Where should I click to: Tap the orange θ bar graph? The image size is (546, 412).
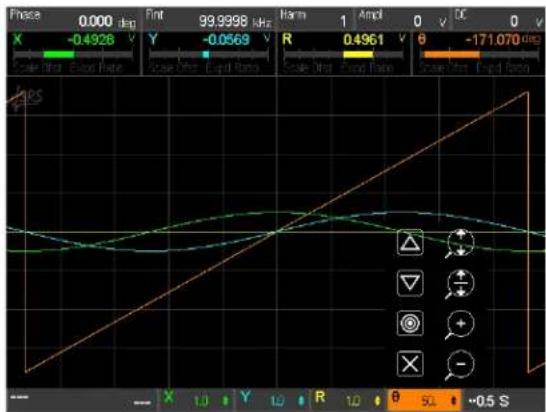click(x=479, y=55)
